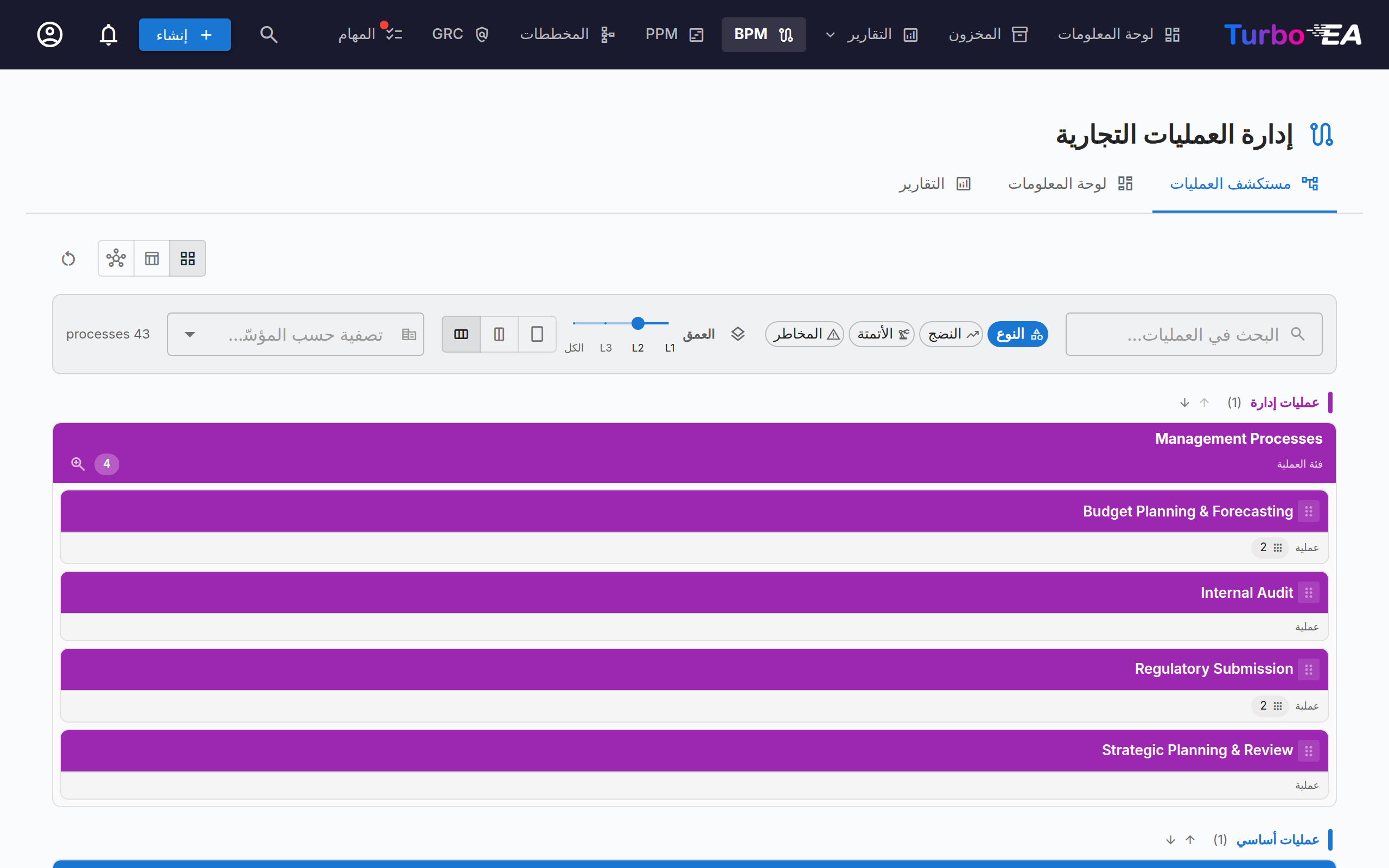The width and height of the screenshot is (1389, 868).
Task: Set depth slider to الكل
Action: (574, 347)
